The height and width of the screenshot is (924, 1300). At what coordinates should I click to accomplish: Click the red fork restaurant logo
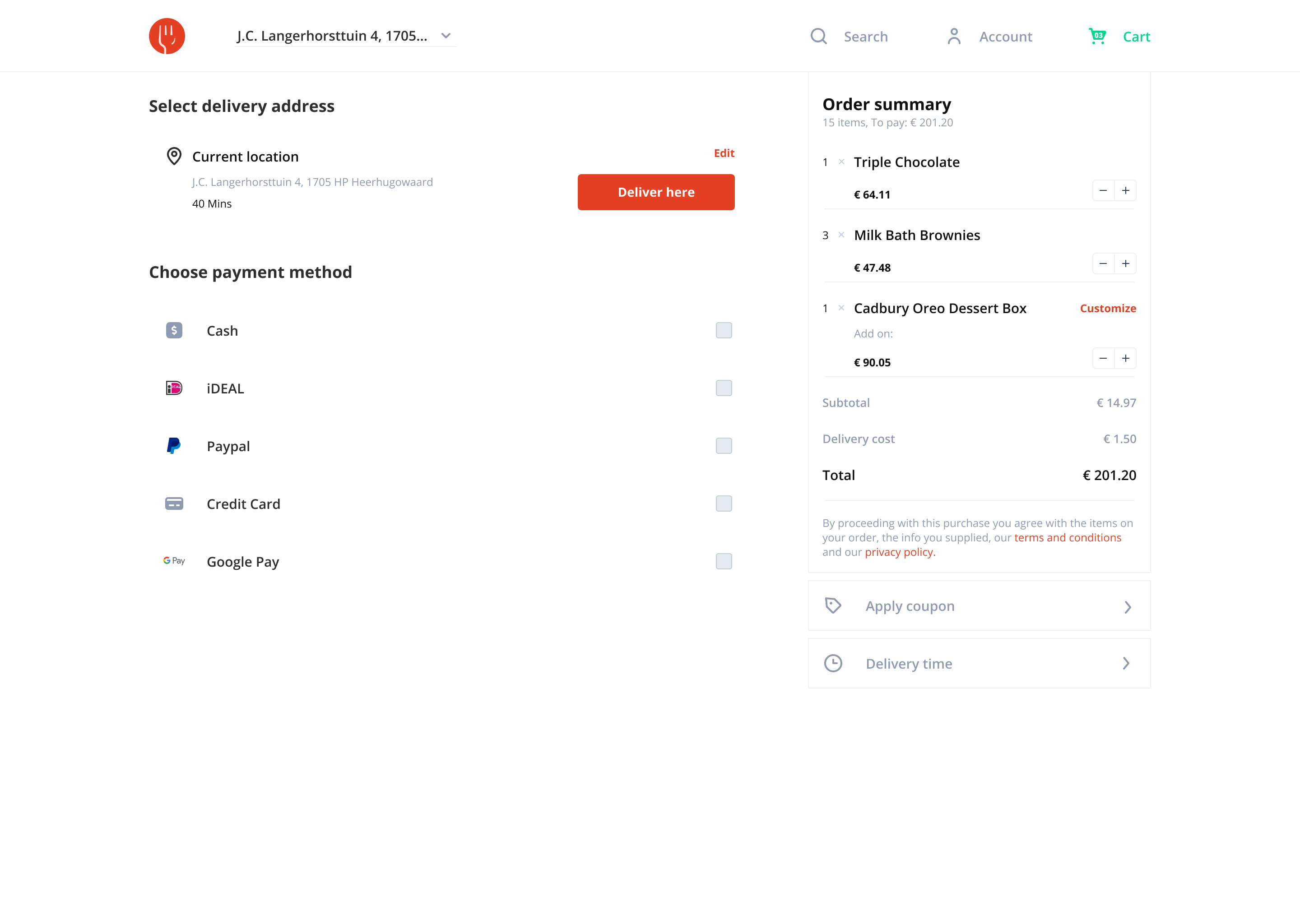coord(167,36)
